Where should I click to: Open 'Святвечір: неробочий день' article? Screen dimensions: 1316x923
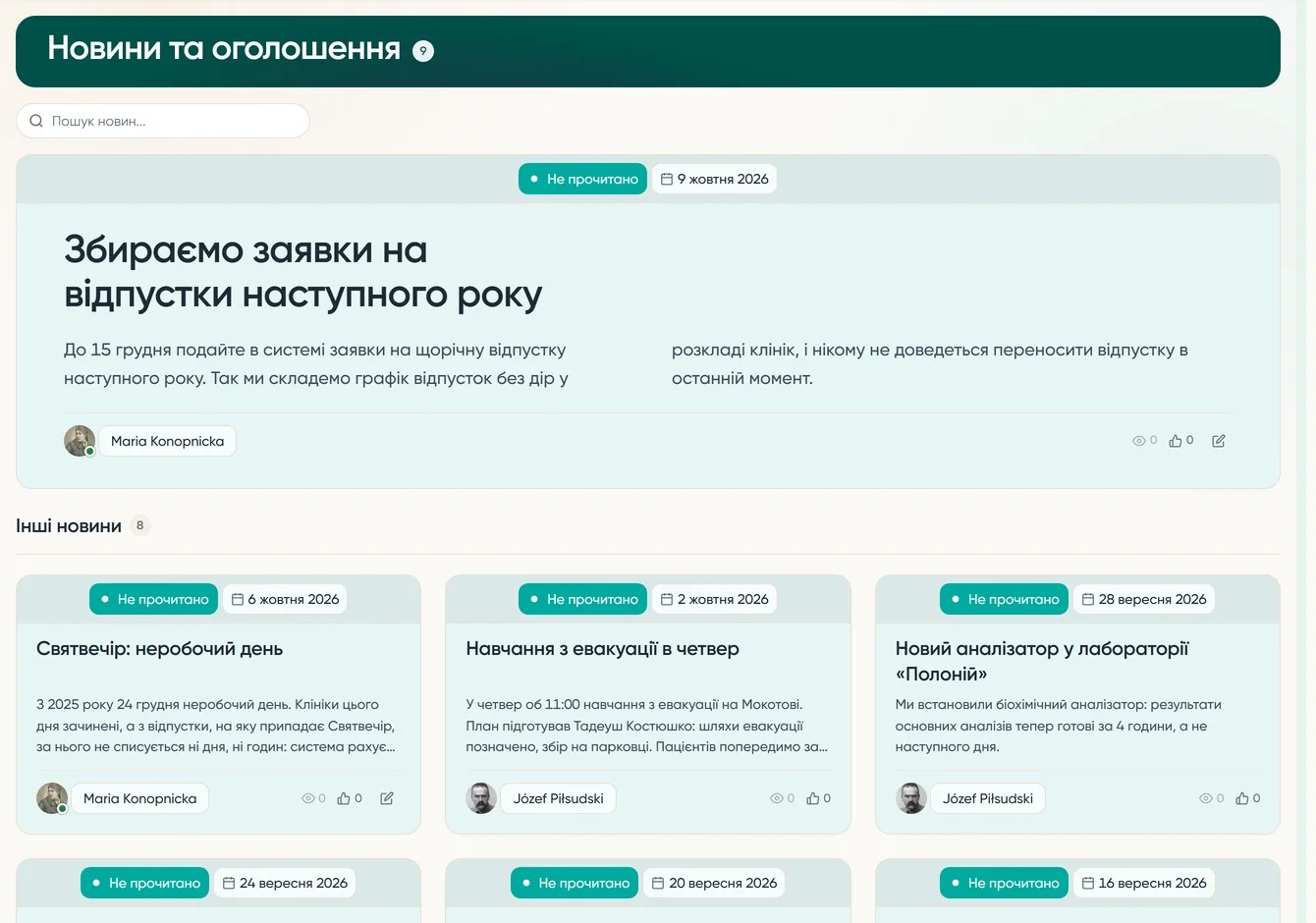tap(159, 649)
